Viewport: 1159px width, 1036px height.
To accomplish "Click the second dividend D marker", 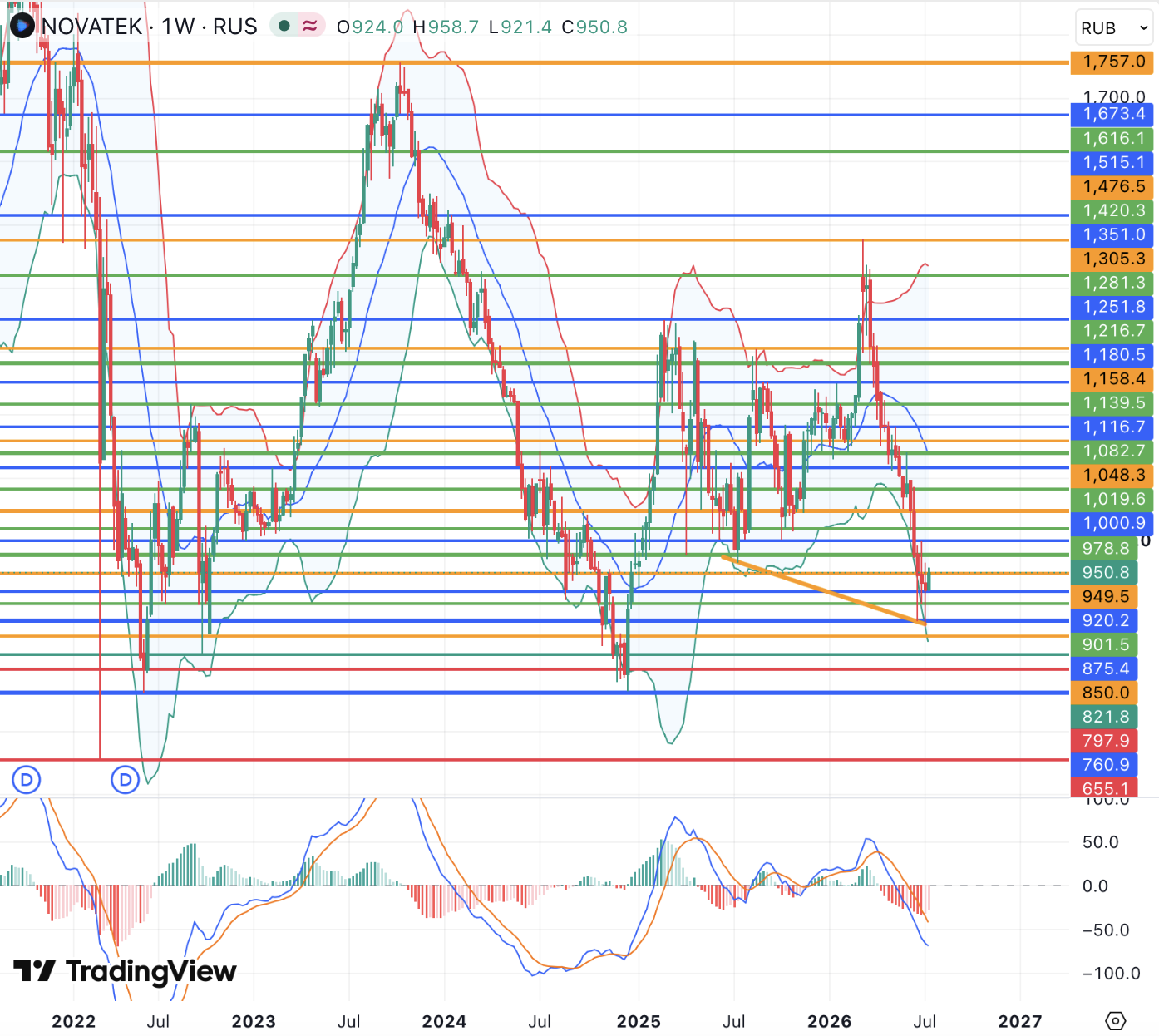I will (126, 780).
